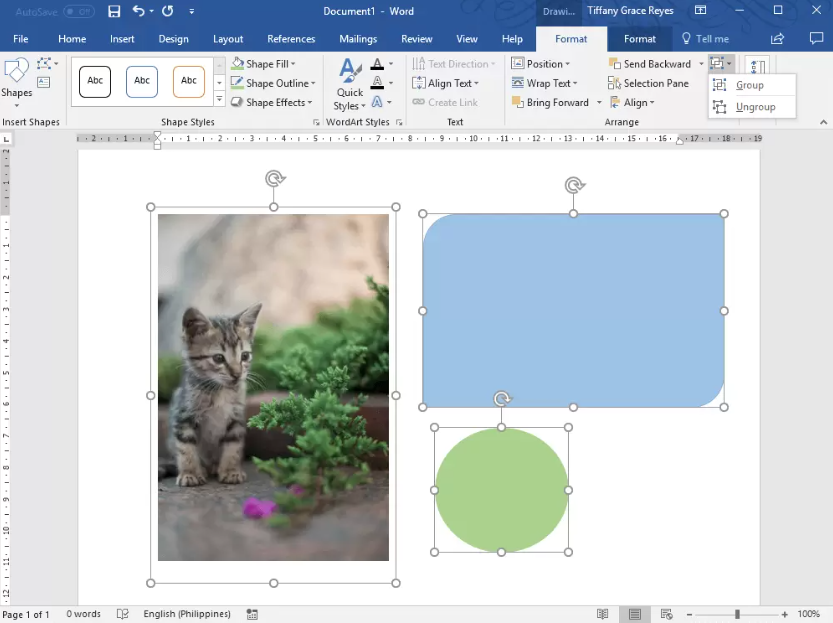833x623 pixels.
Task: Switch to Print Layout view in the status bar
Action: click(x=635, y=615)
